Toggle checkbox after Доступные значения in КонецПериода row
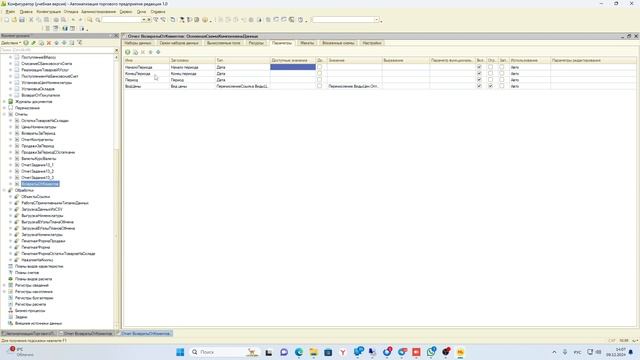 coord(320,73)
